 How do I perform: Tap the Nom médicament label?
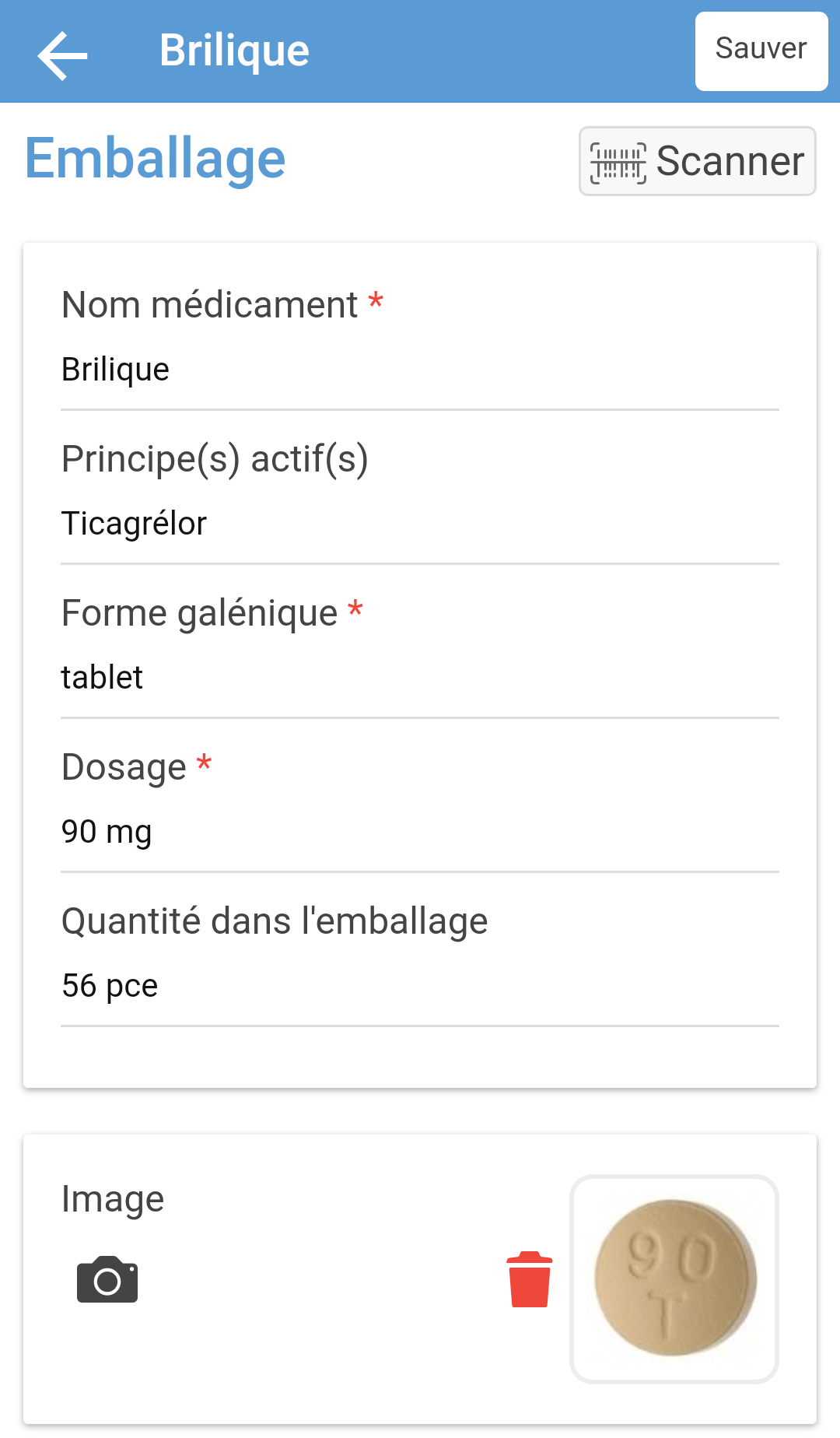click(x=210, y=305)
